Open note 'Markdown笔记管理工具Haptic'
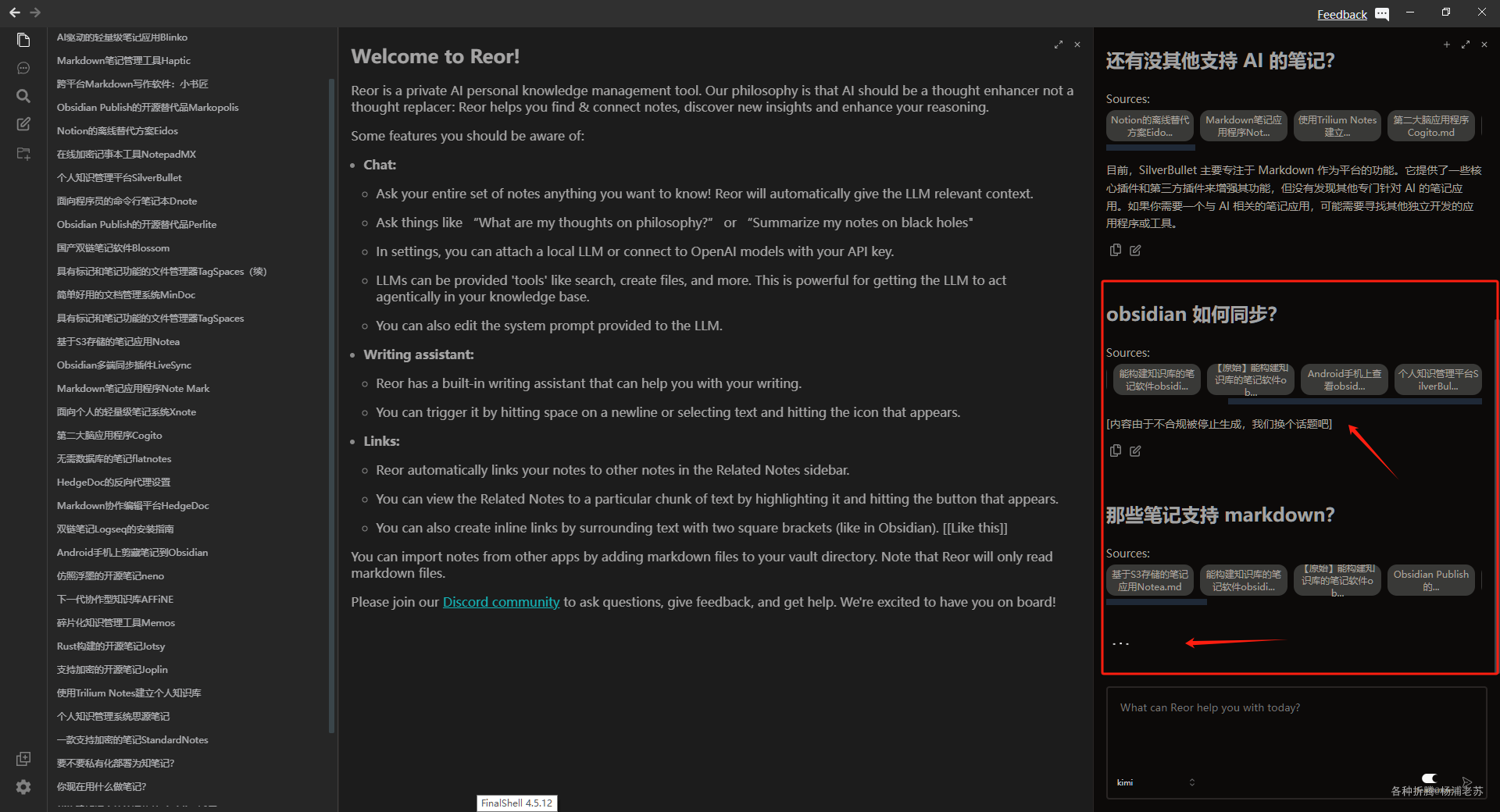1500x812 pixels. 123,61
